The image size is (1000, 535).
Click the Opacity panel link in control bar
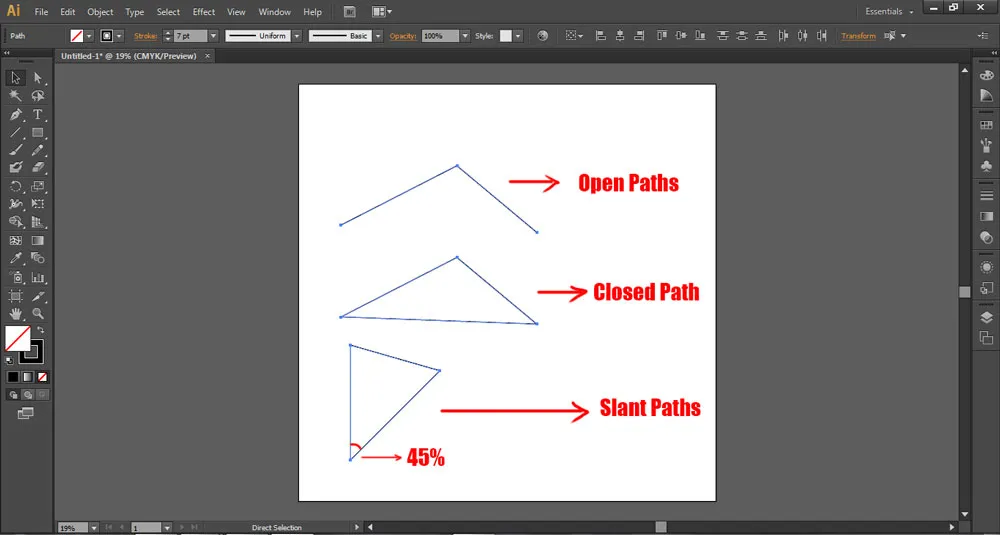(403, 36)
